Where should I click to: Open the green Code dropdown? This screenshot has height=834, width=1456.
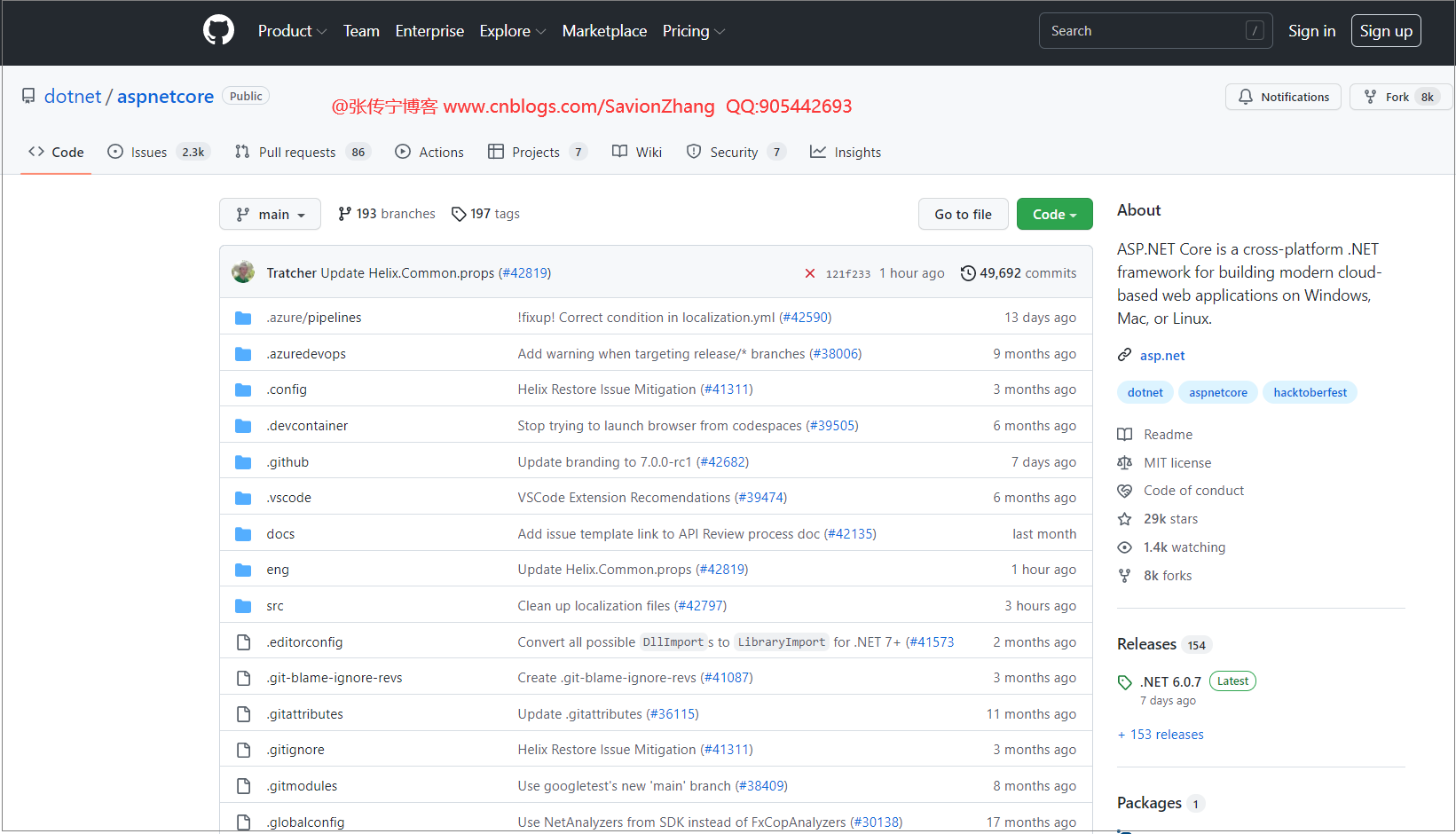pyautogui.click(x=1054, y=214)
